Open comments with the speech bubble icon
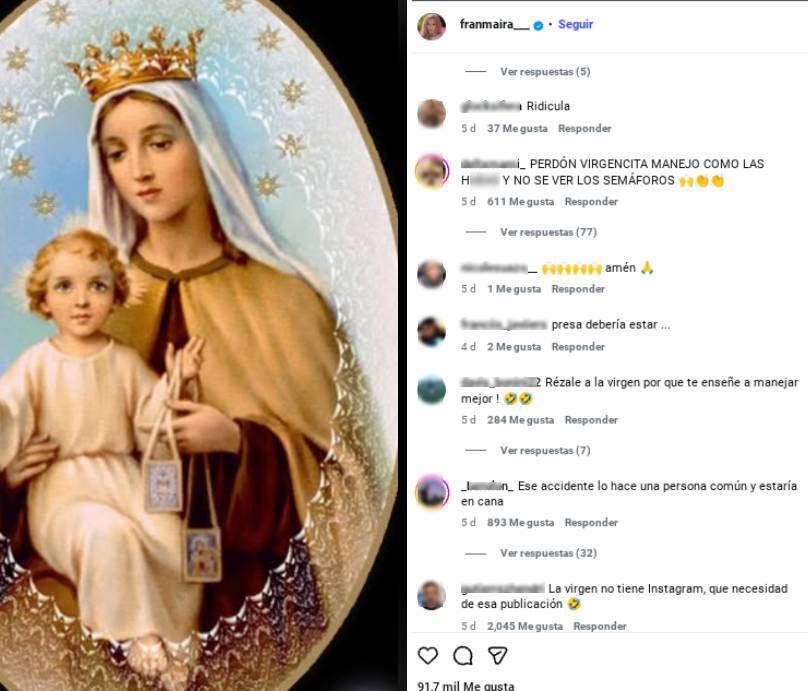 [x=463, y=656]
